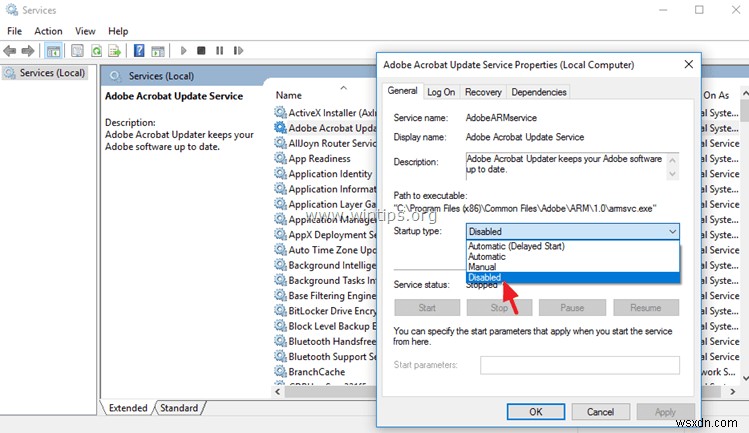Choose Disabled in the startup list
This screenshot has height=433, width=749.
point(572,277)
